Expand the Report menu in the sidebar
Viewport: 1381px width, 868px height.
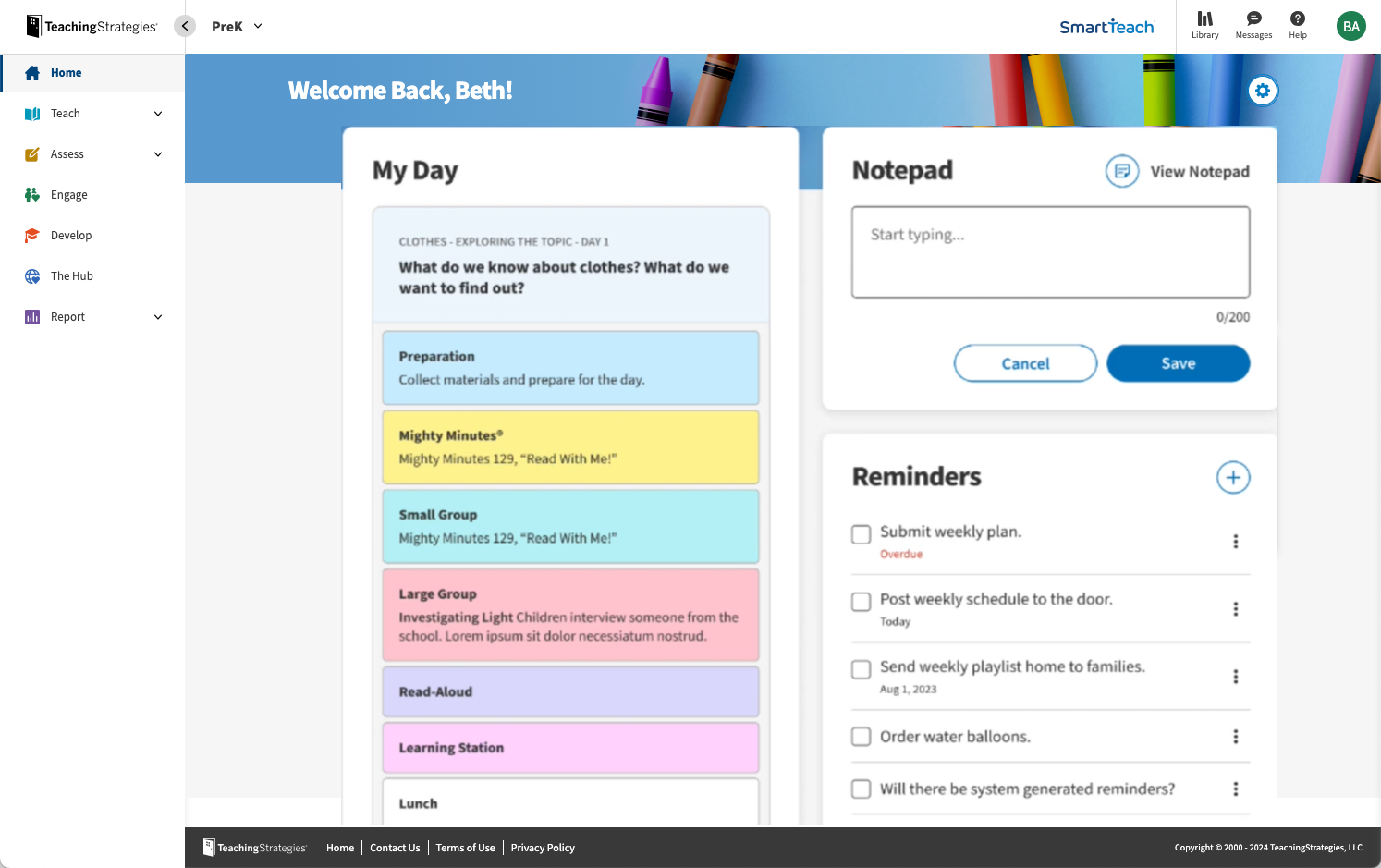point(67,316)
